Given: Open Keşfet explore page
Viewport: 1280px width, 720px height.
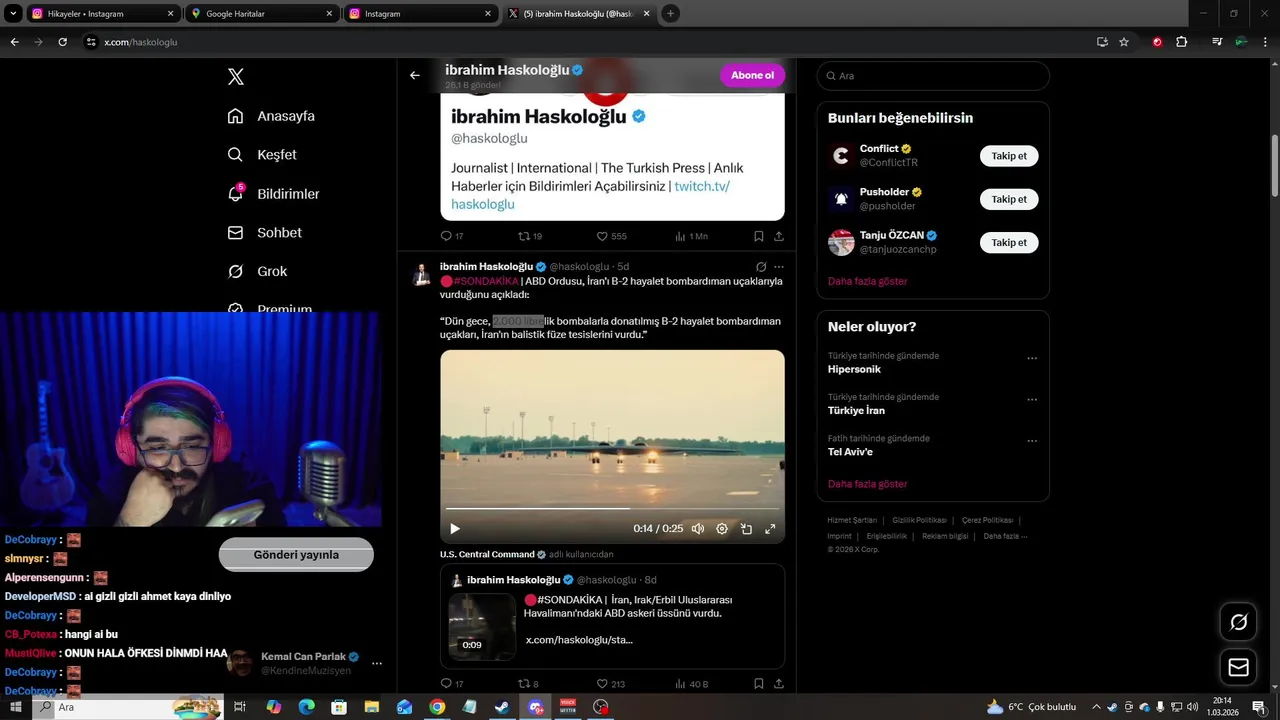Looking at the screenshot, I should point(262,155).
